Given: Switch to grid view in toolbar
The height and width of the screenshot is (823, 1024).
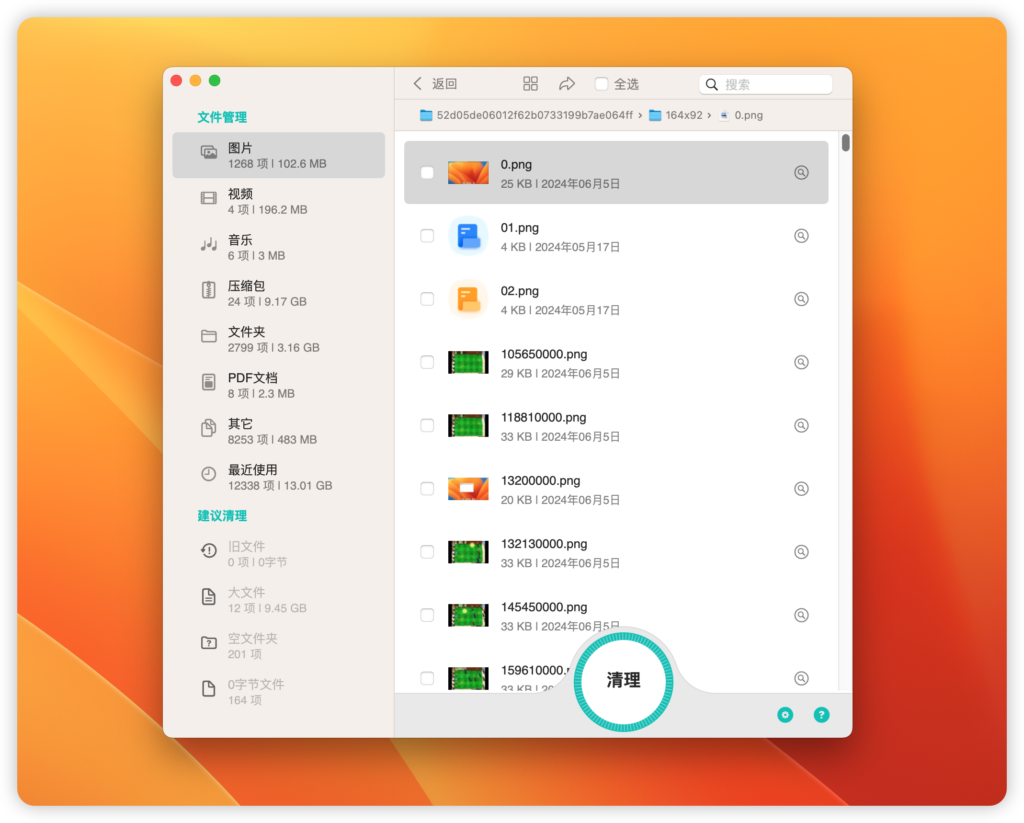Looking at the screenshot, I should pos(530,83).
